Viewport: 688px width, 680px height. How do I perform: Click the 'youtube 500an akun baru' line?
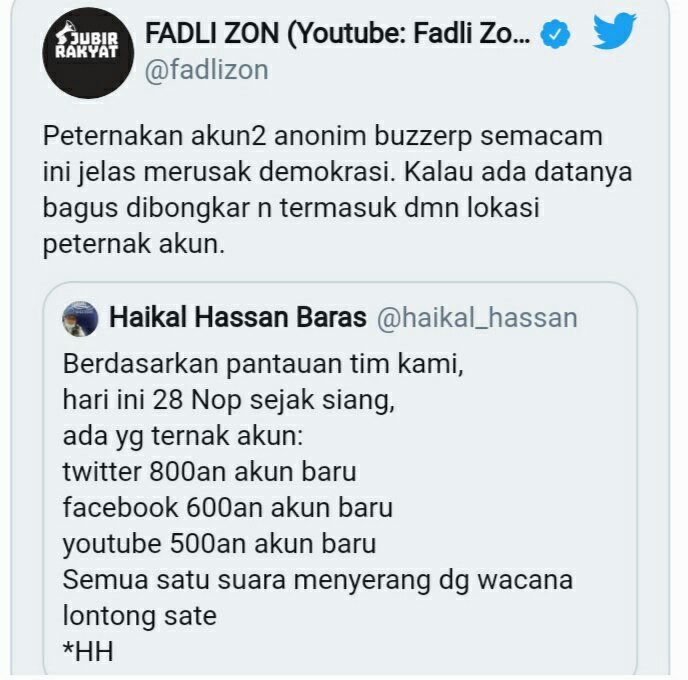click(219, 544)
